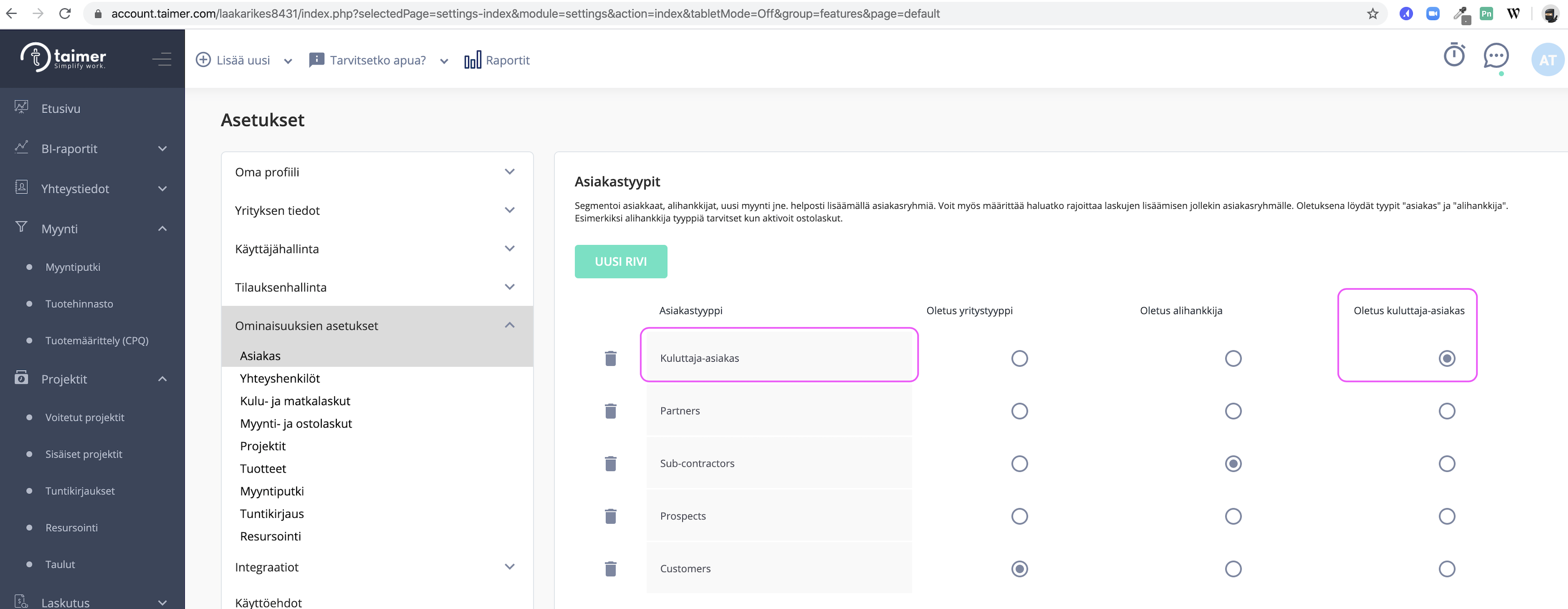Set Kuluttaja-asiakas as Oletus yritystyyppi

[1019, 358]
